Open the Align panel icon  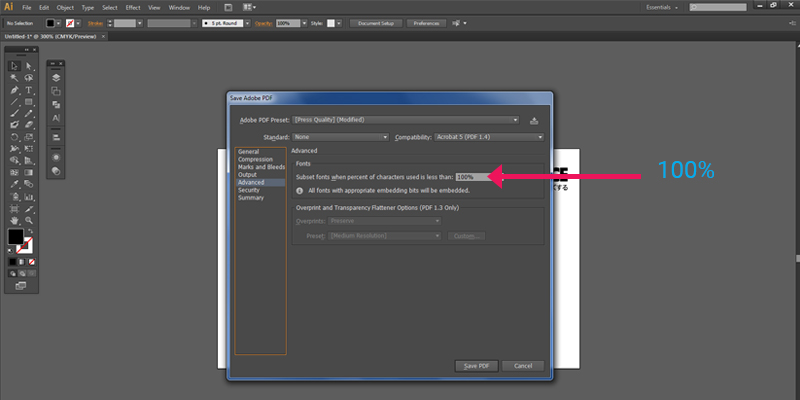pyautogui.click(x=56, y=137)
